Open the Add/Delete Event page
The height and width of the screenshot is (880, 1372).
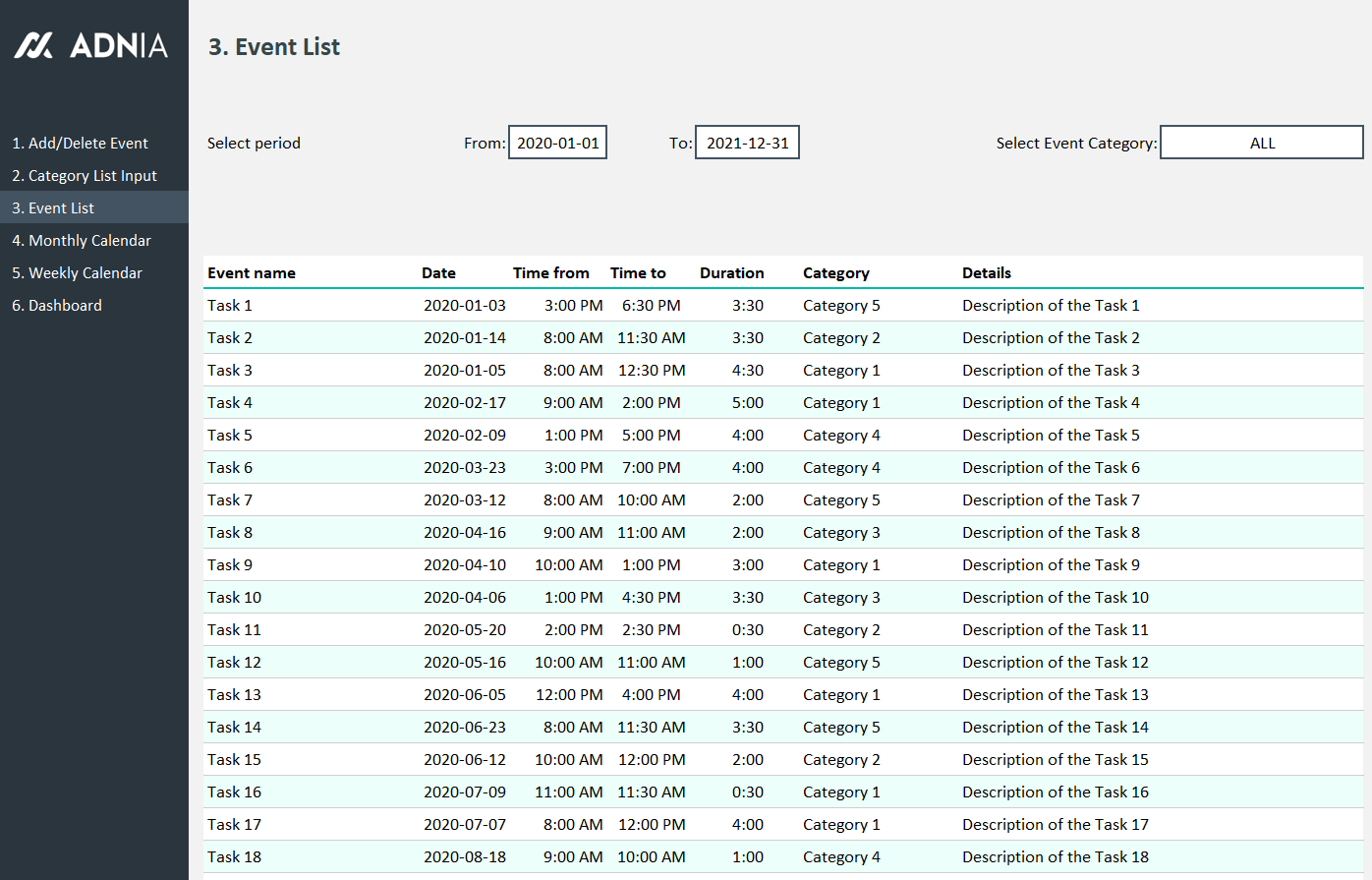pyautogui.click(x=80, y=143)
